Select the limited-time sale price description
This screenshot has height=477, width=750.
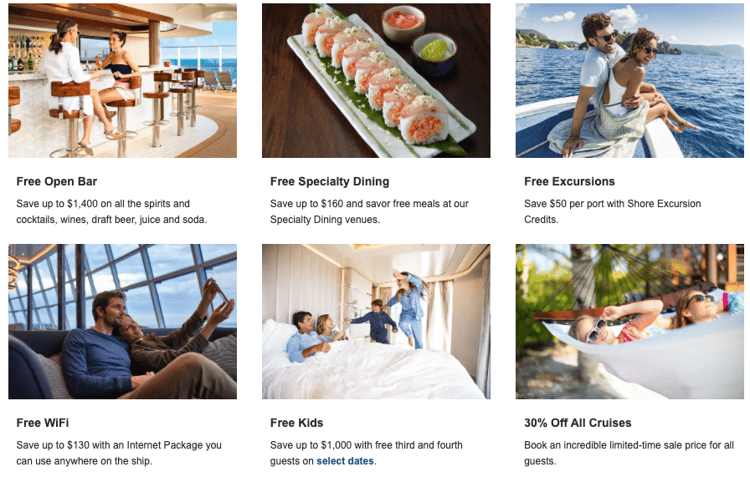(629, 453)
